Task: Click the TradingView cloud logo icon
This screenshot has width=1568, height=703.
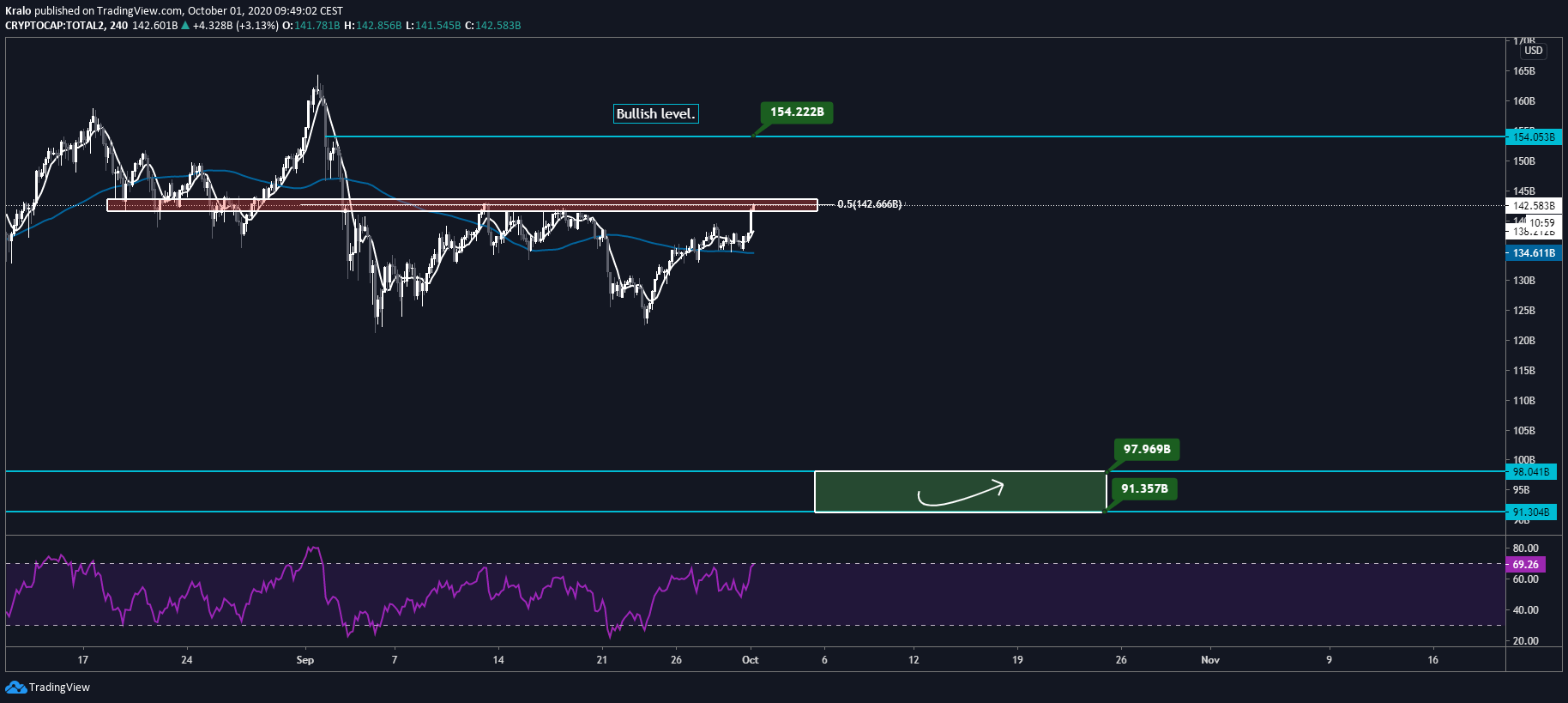Action: [x=15, y=687]
